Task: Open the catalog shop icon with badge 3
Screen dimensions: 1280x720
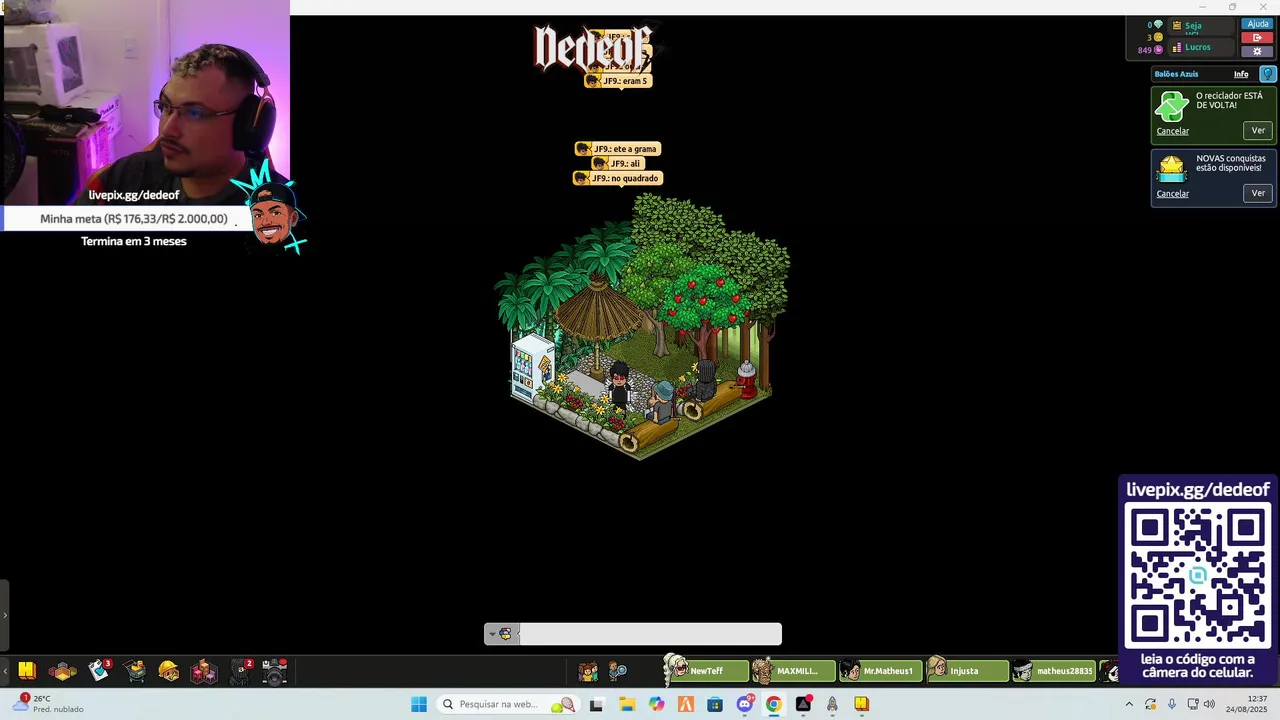Action: (99, 670)
